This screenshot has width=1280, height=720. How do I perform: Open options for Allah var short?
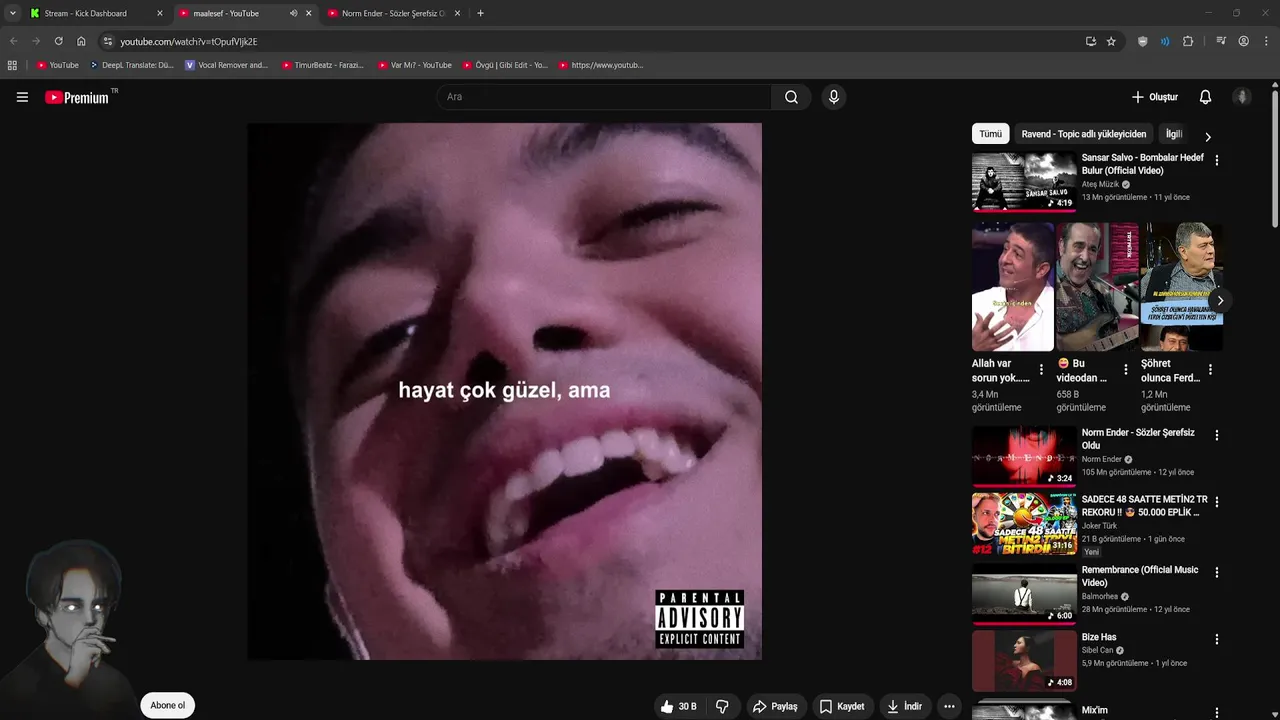tap(1041, 370)
